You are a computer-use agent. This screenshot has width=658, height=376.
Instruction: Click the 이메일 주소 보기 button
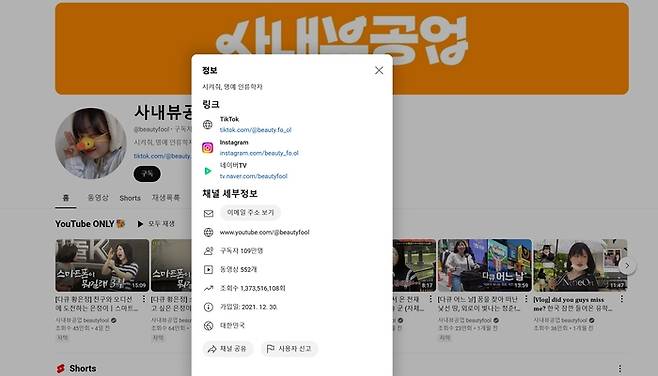click(x=251, y=213)
